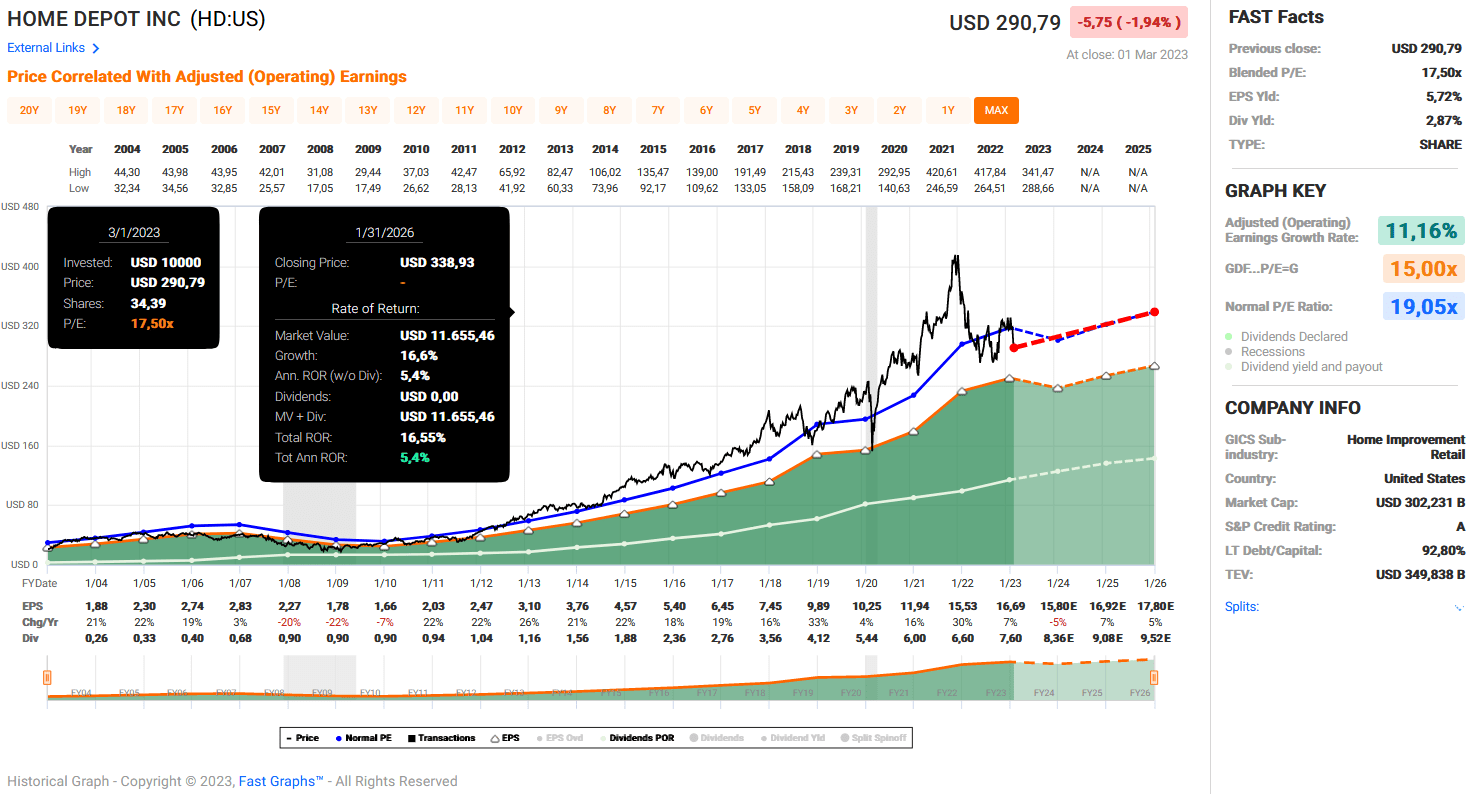Select the 19Y time range
The image size is (1473, 794).
pyautogui.click(x=77, y=110)
